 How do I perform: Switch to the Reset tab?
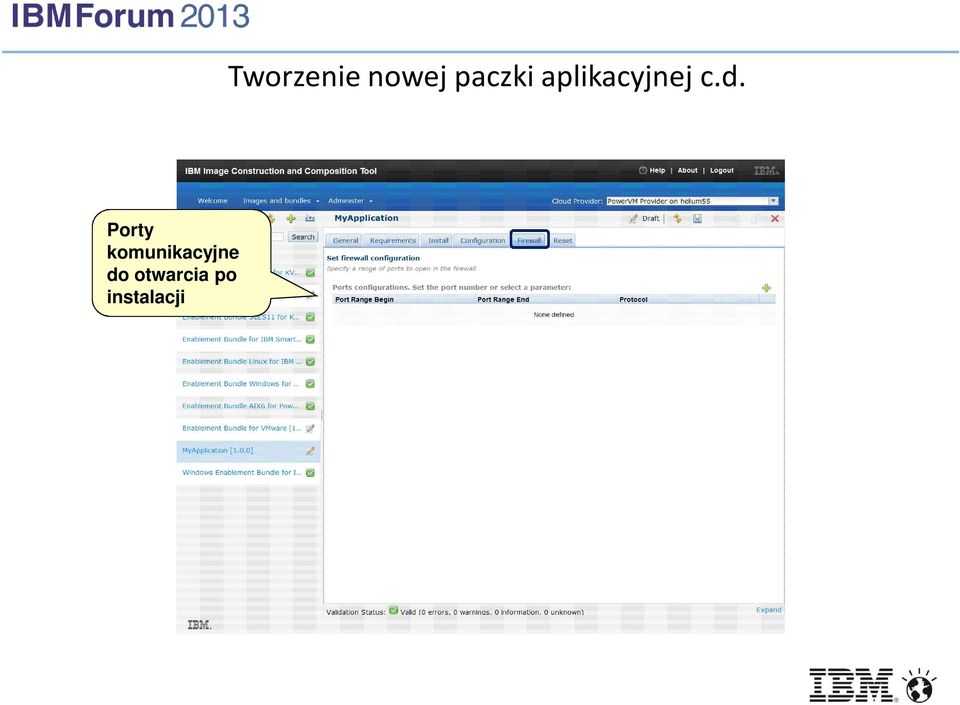[x=563, y=241]
